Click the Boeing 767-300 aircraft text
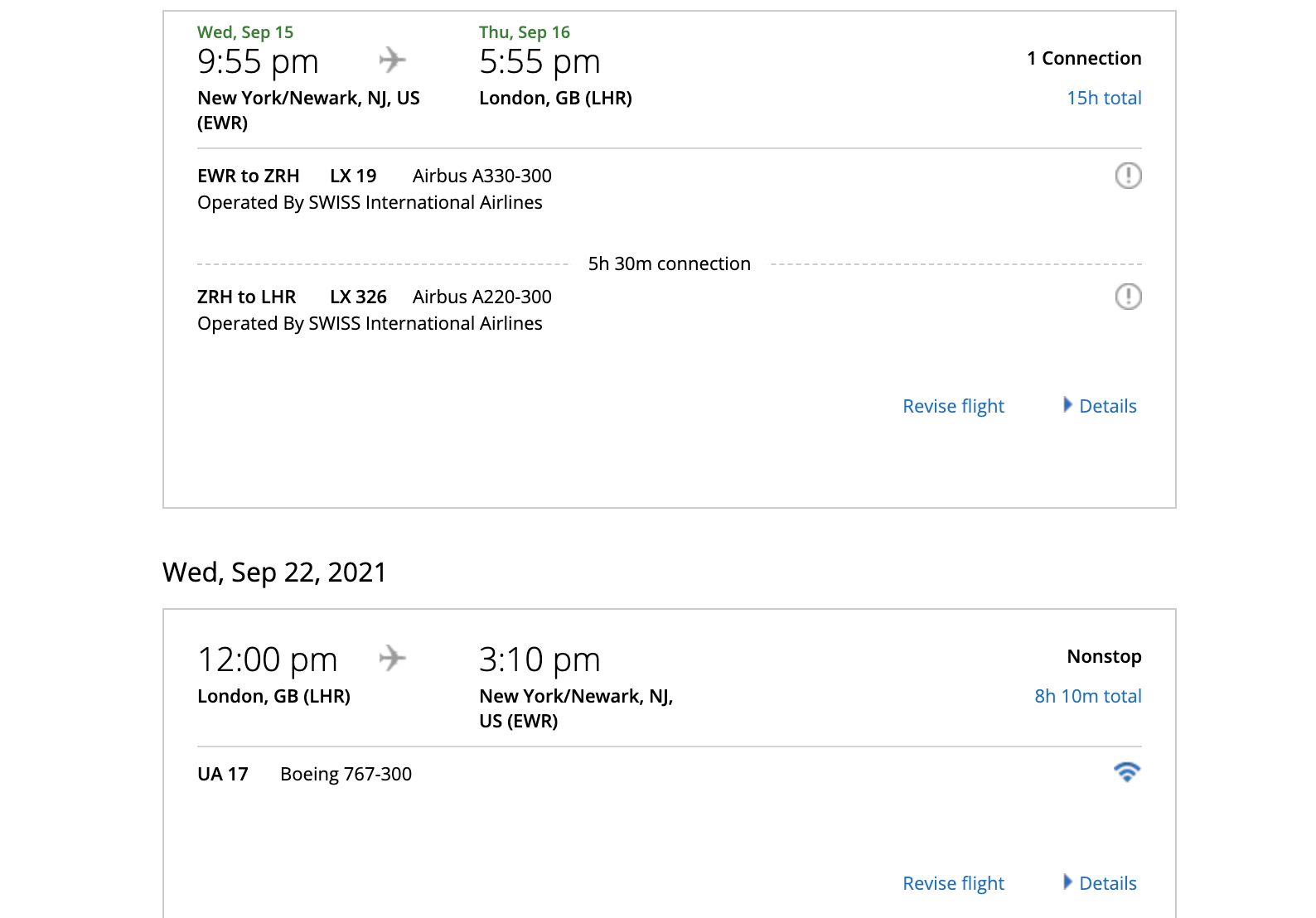This screenshot has height=918, width=1316. point(346,774)
